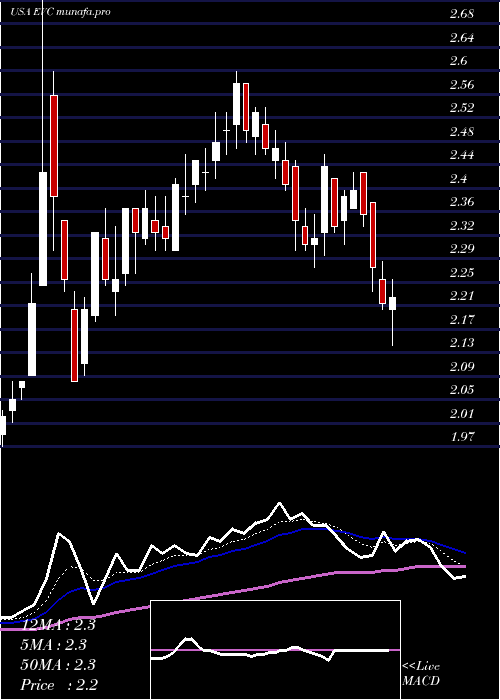
Task: Click the 'Price : 2.2' legend text
Action: (59, 684)
